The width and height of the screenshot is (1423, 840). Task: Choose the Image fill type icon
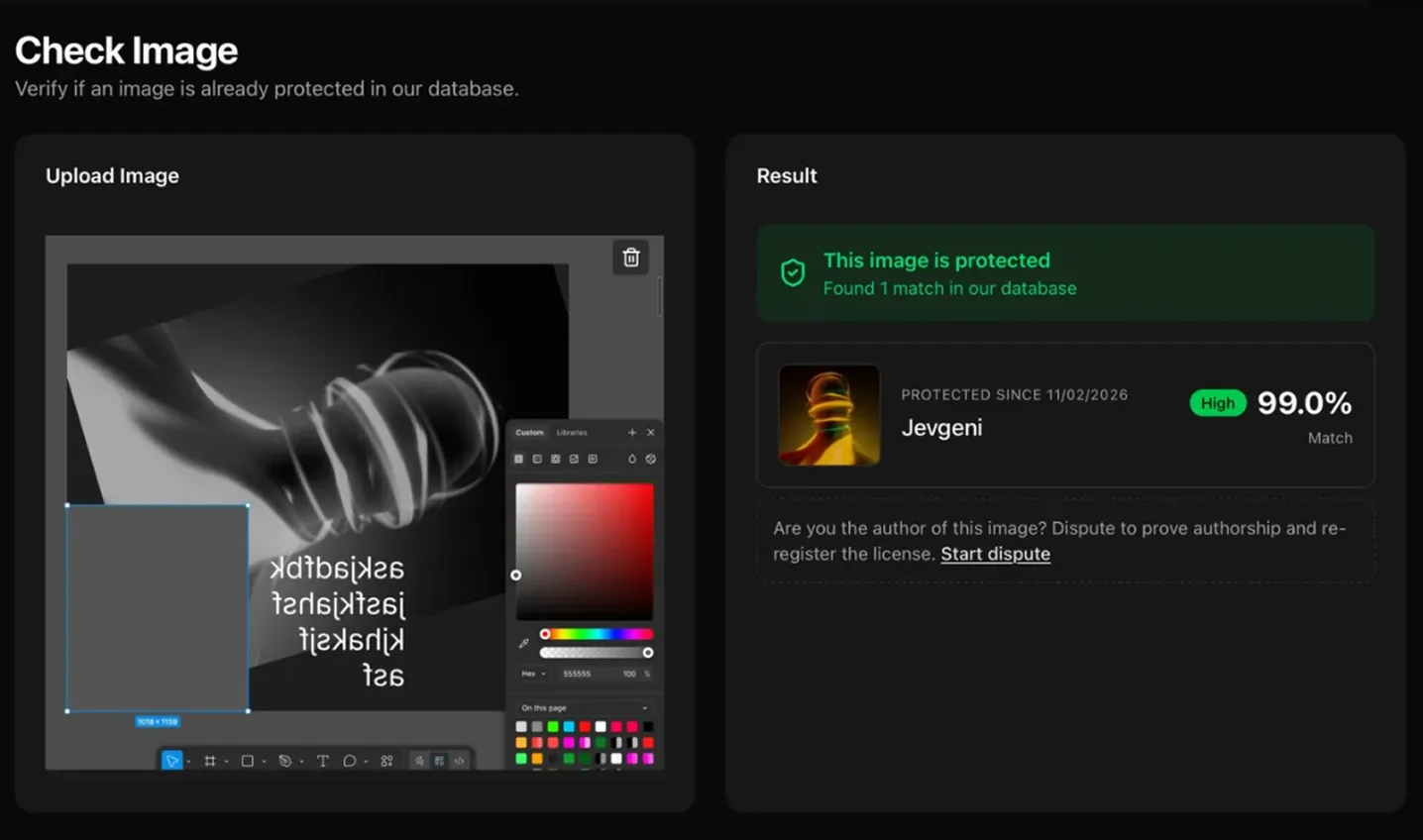(x=574, y=459)
